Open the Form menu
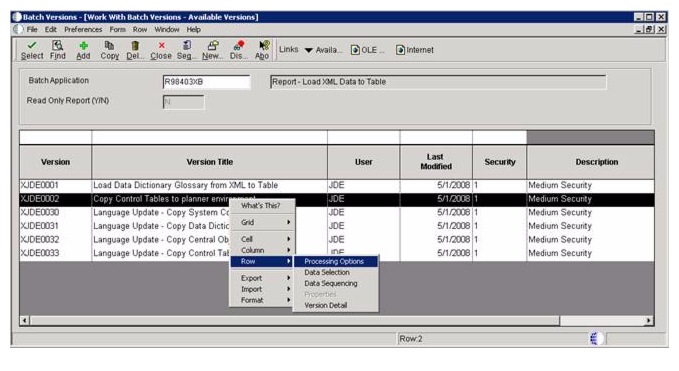 (x=117, y=29)
